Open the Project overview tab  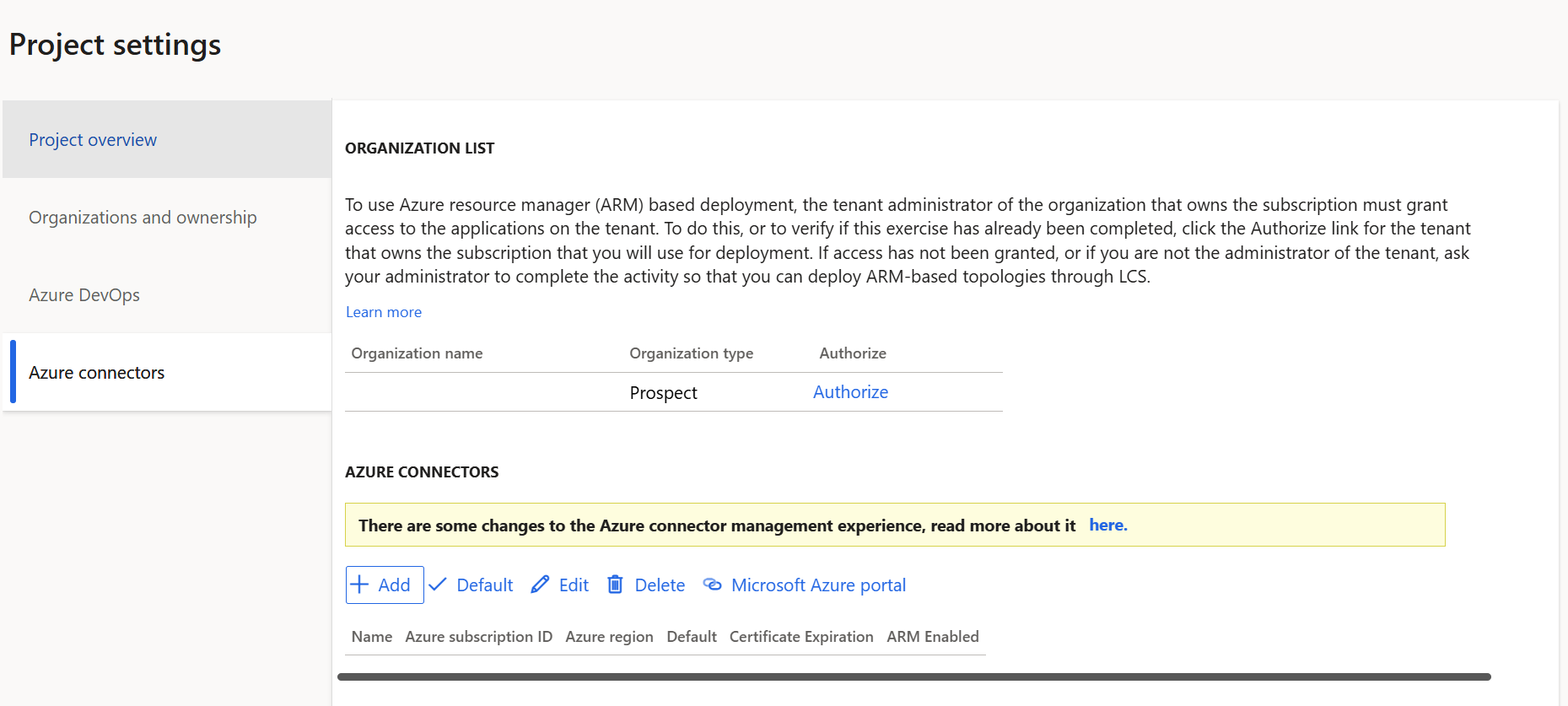93,140
